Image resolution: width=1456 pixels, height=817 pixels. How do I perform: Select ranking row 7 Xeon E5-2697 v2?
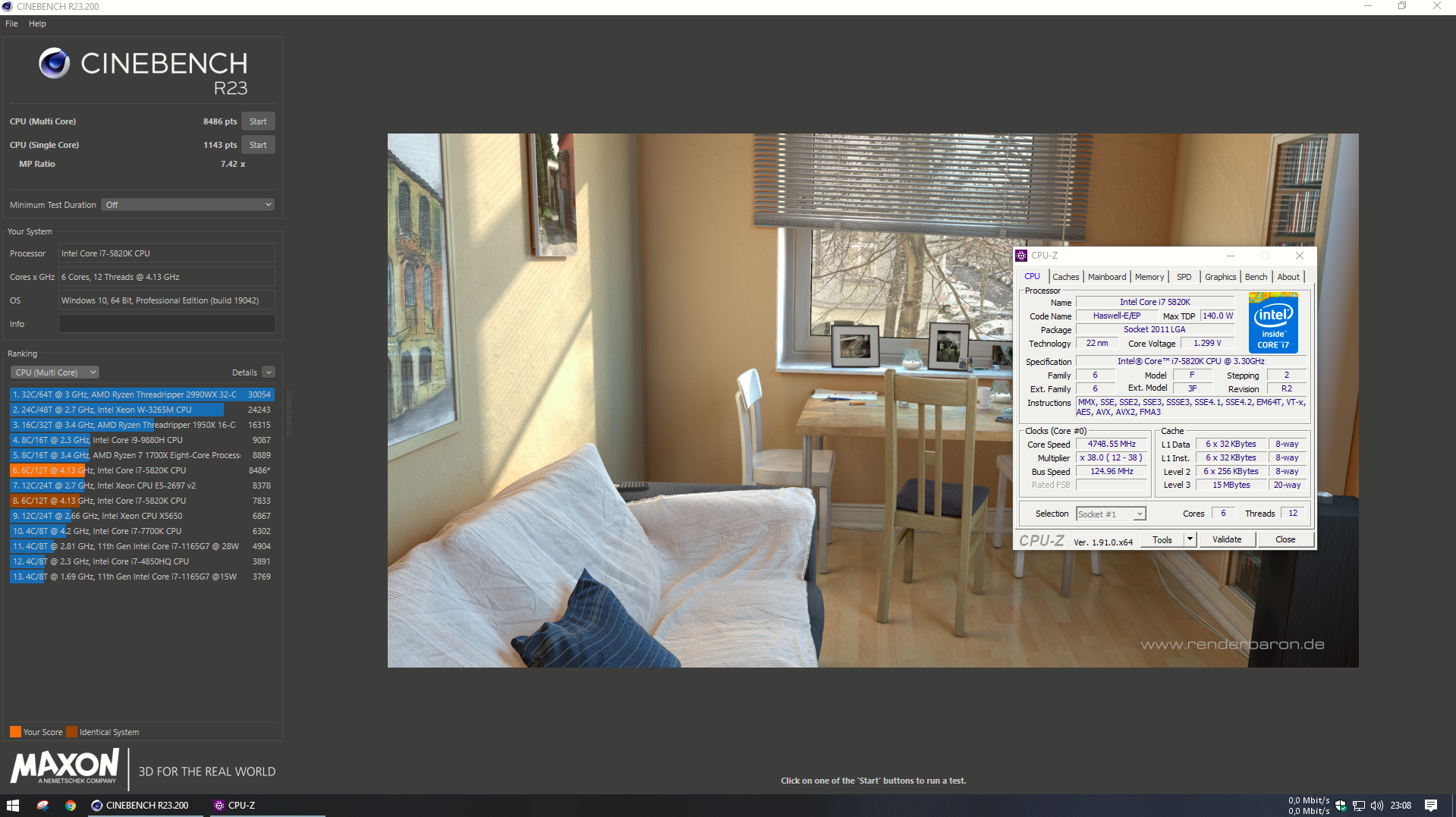pyautogui.click(x=142, y=485)
